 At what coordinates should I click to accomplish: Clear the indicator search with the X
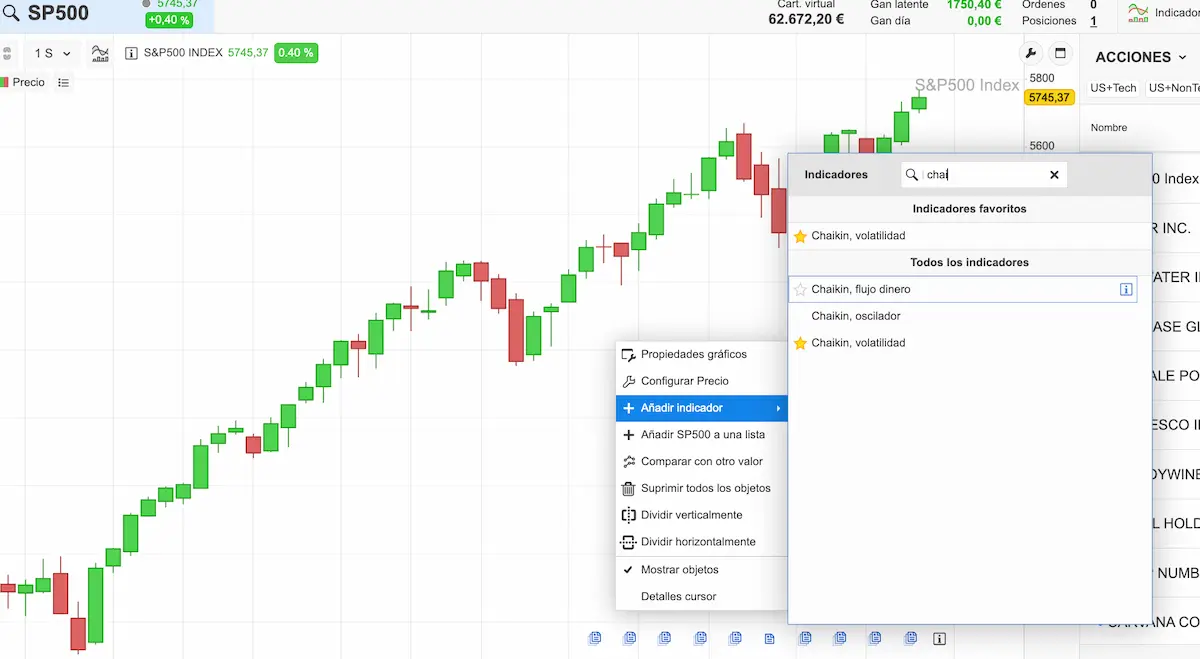pos(1054,175)
